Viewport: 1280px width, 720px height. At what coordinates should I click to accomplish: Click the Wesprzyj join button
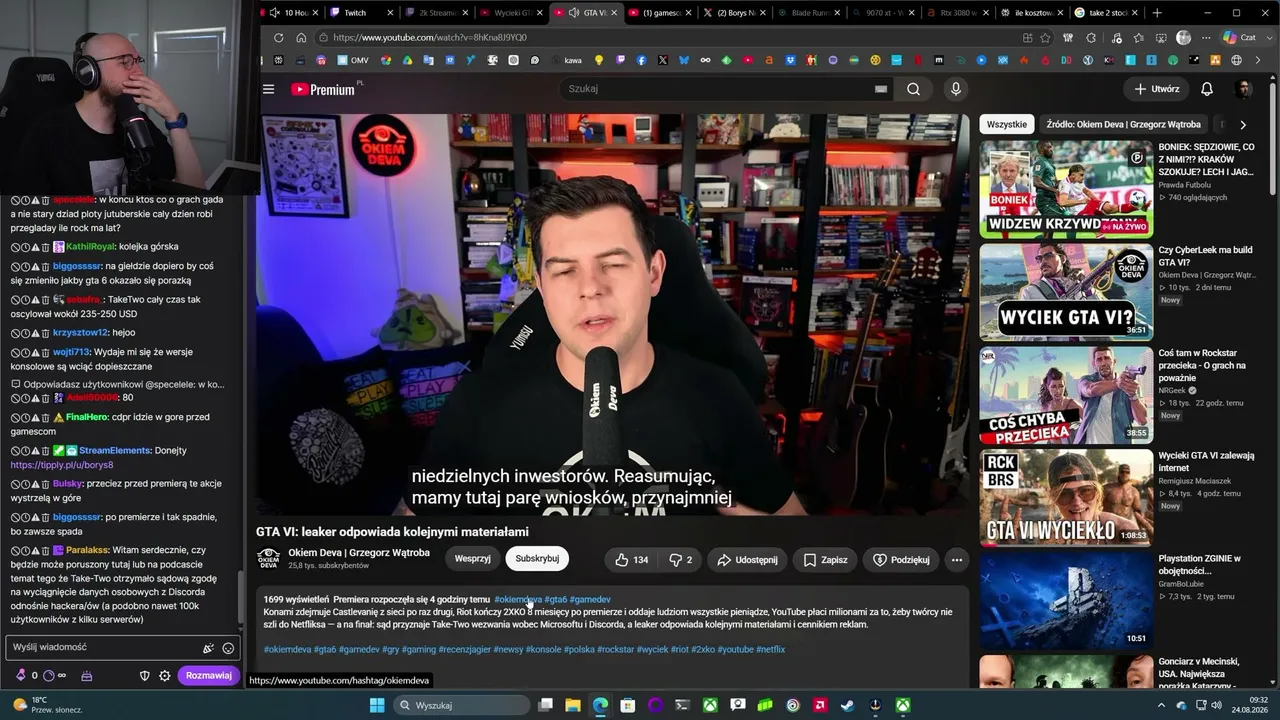coord(472,559)
